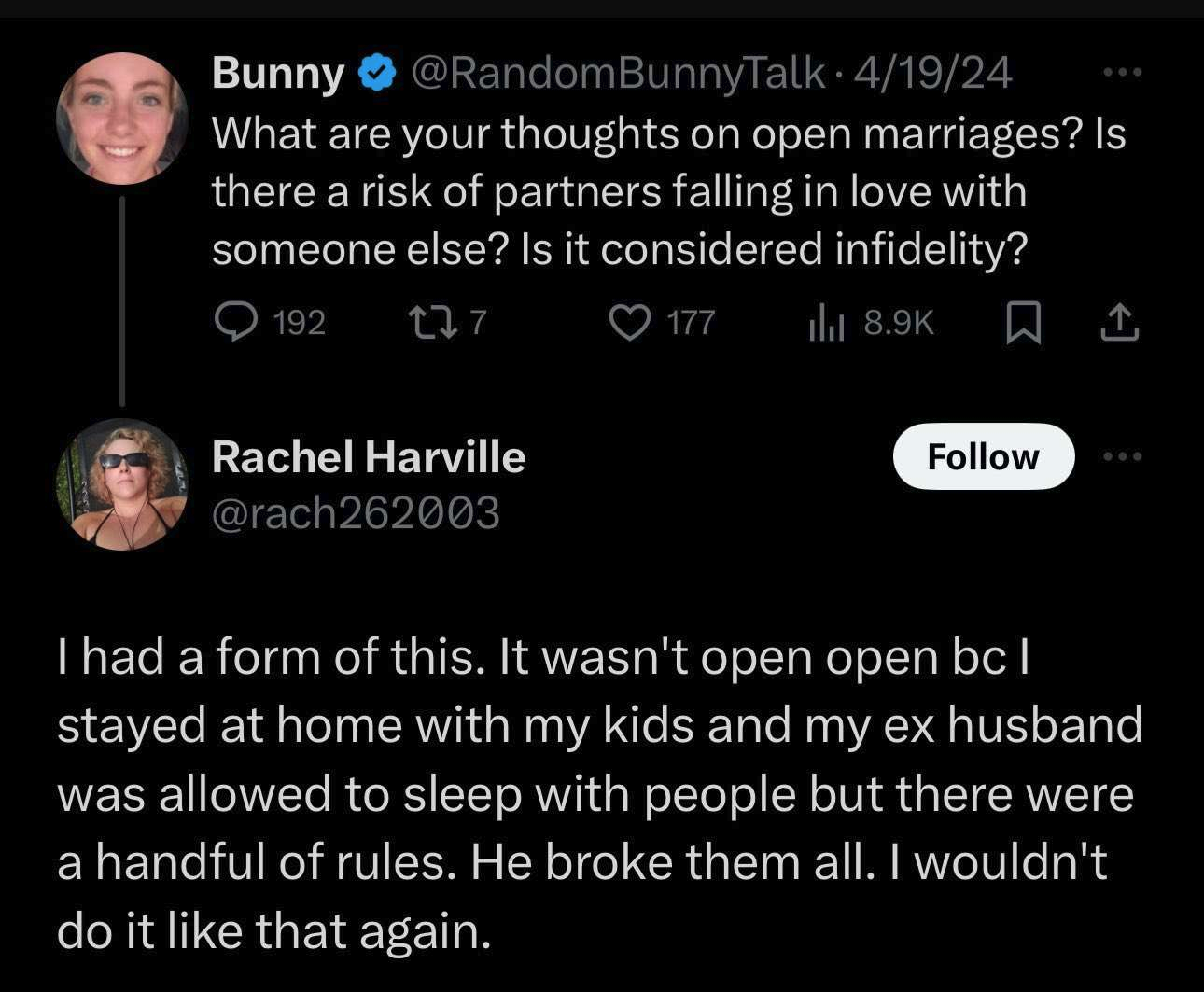
Task: Click the Bunny display name
Action: tap(277, 73)
